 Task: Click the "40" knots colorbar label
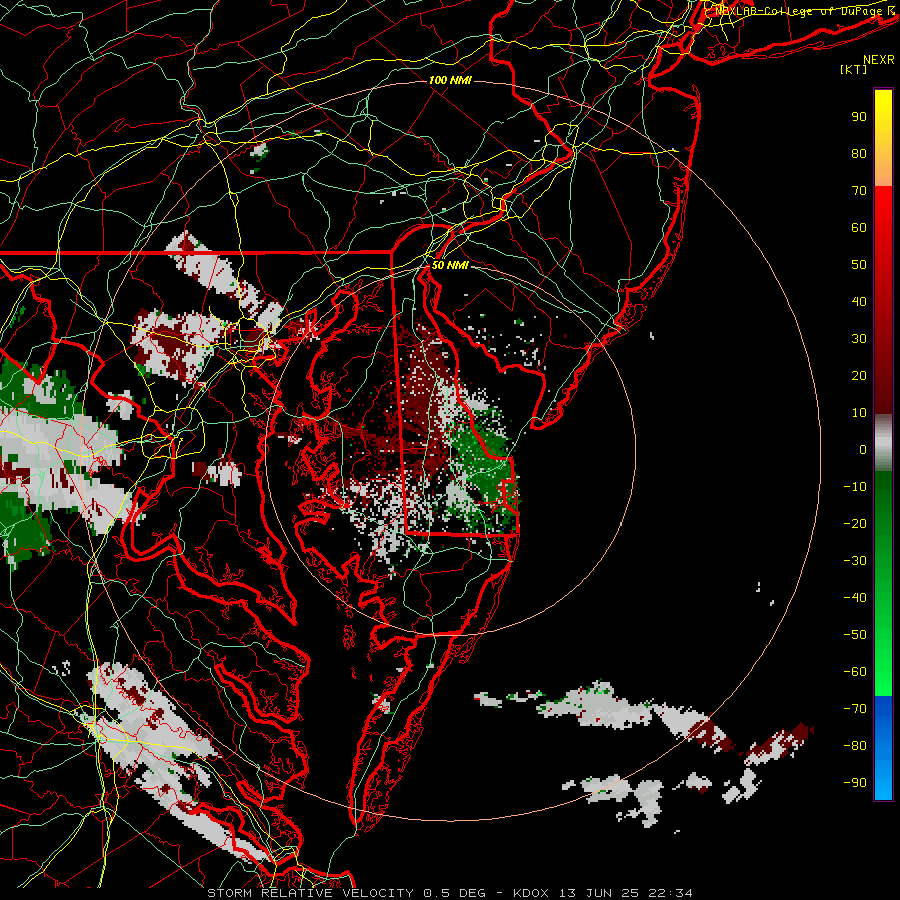click(859, 301)
